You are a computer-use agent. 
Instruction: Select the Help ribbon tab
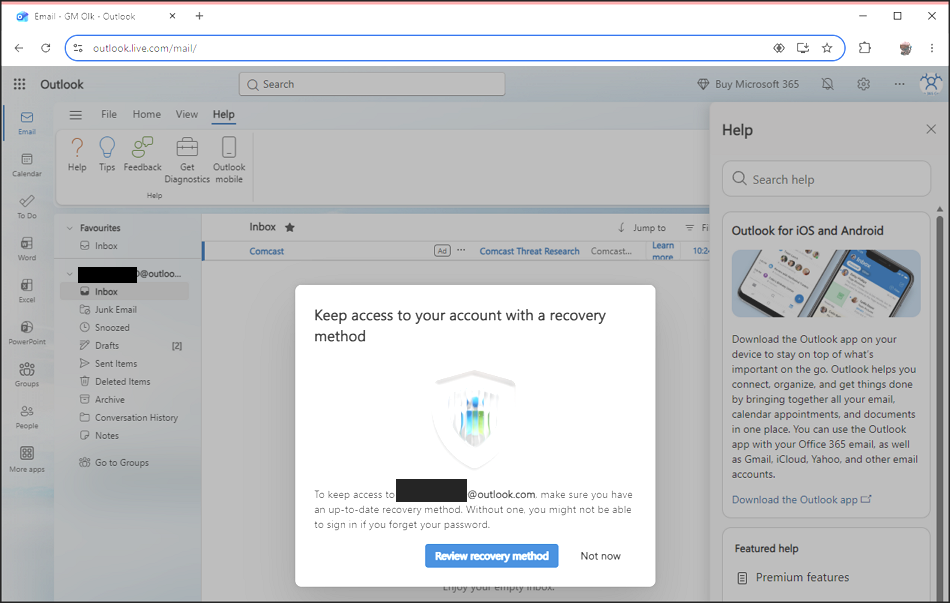click(224, 114)
